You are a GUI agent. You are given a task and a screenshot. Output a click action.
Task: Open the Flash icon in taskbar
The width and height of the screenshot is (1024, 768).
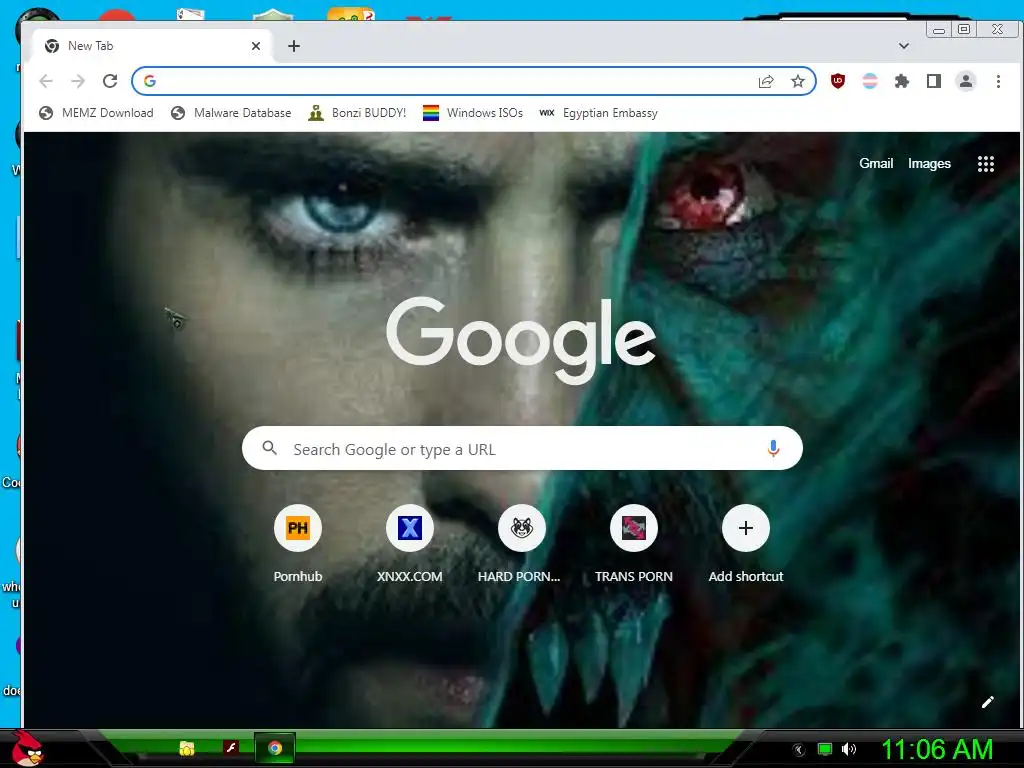coord(231,748)
